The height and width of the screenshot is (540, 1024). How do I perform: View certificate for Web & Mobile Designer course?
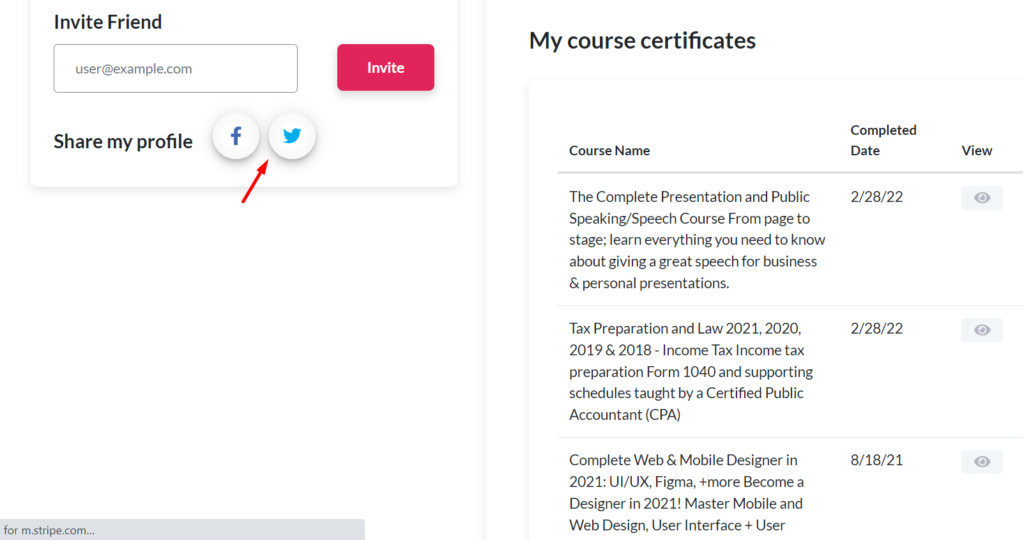981,461
